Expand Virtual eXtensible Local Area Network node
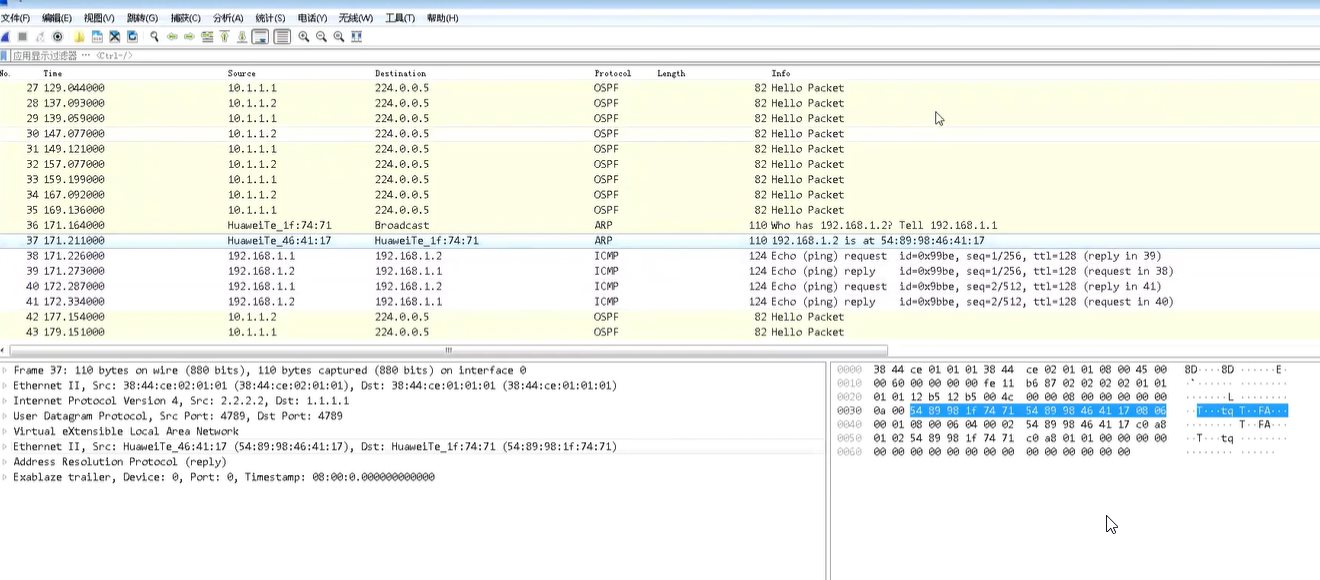This screenshot has height=580, width=1320. click(5, 431)
